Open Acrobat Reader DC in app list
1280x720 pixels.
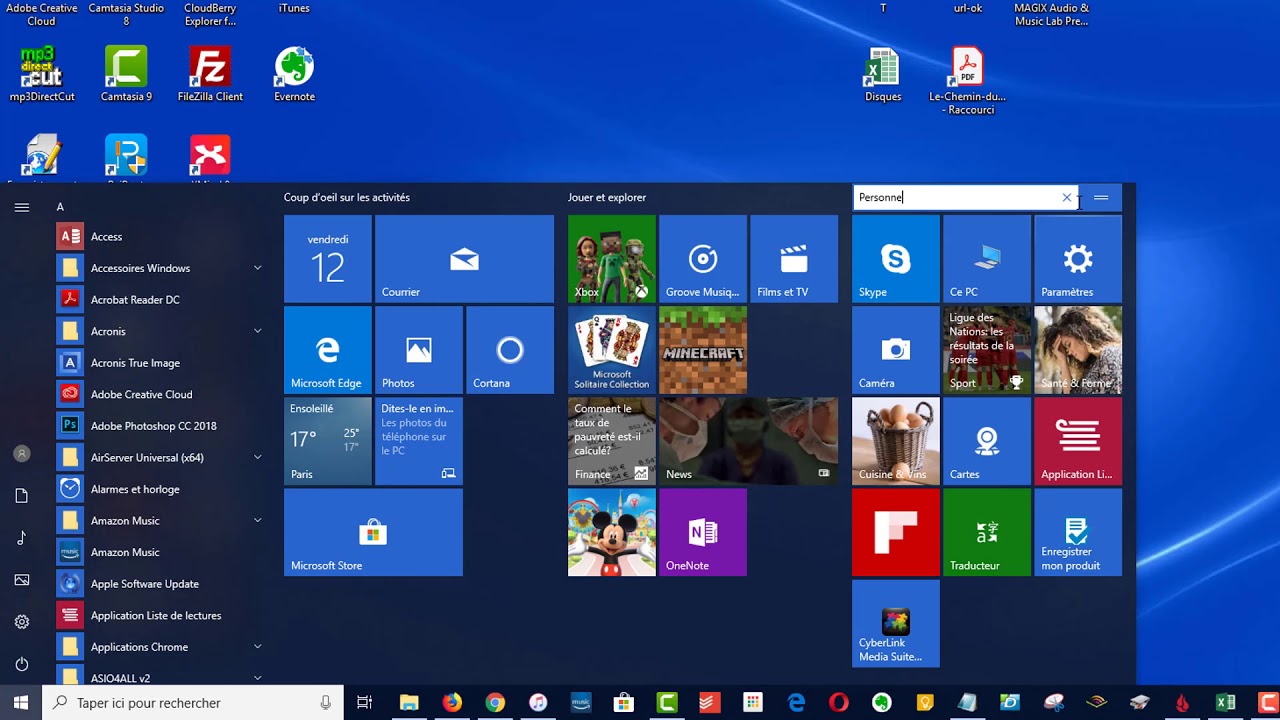[162, 300]
